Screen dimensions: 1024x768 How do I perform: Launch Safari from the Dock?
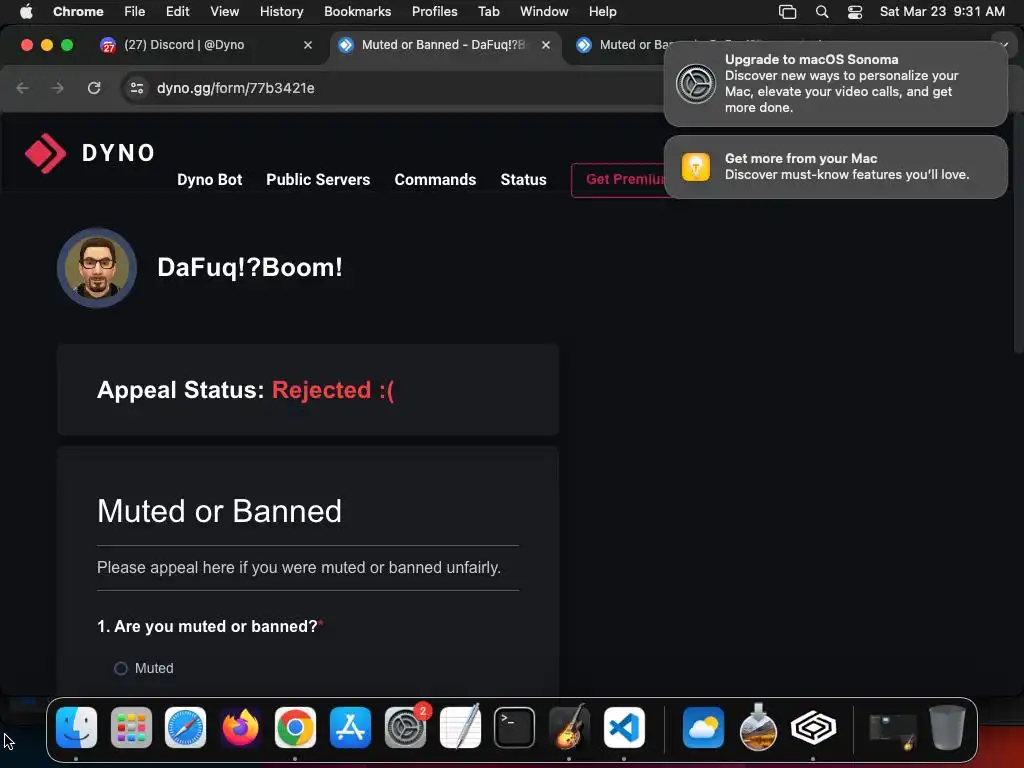[x=185, y=728]
